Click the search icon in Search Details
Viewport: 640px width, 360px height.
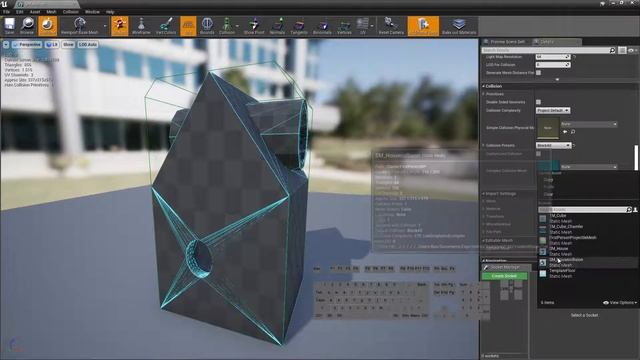(612, 50)
